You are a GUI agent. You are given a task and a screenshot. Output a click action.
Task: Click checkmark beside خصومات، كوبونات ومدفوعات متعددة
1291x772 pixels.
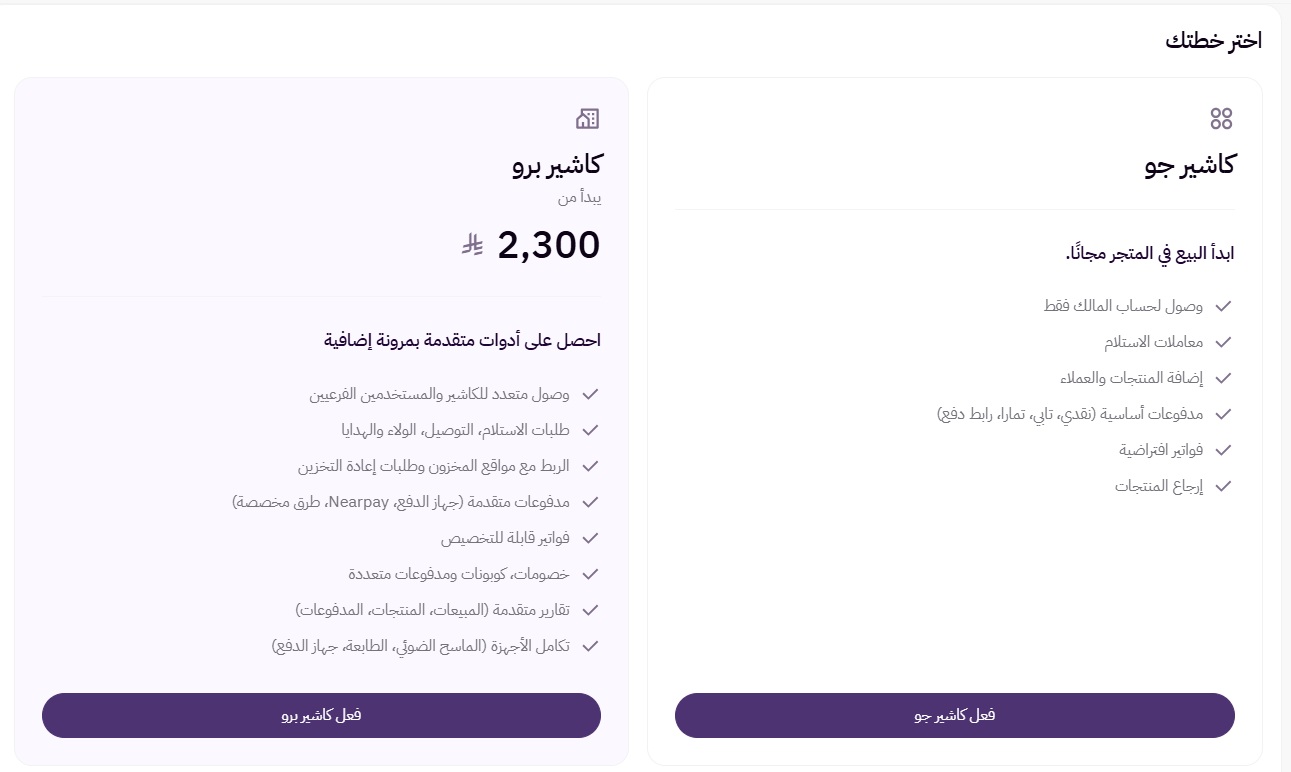tap(590, 574)
